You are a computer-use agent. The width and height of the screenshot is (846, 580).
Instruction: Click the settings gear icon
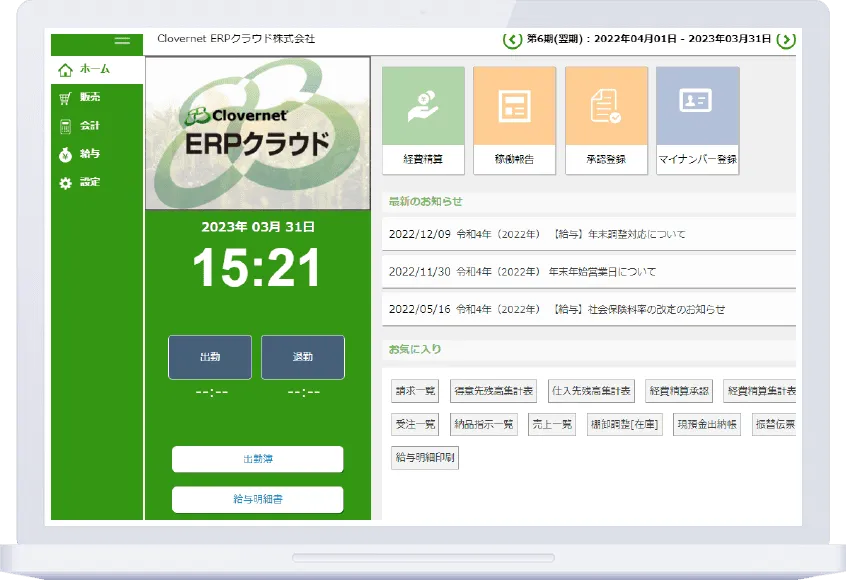(65, 183)
